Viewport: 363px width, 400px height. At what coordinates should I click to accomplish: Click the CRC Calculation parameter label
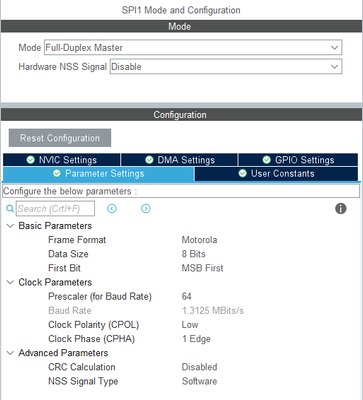click(x=82, y=367)
